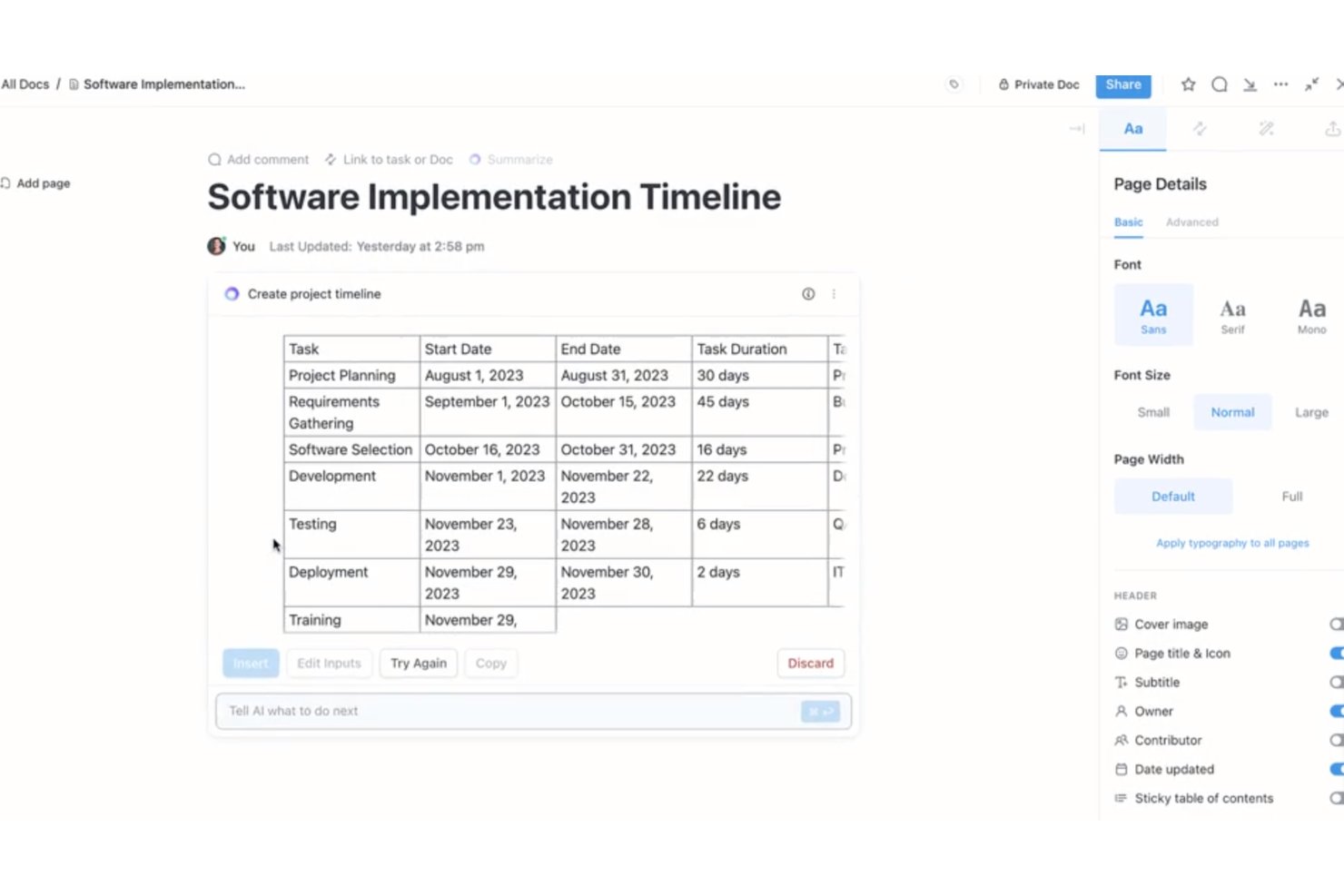Set page width to Full
1344x896 pixels.
tap(1291, 497)
